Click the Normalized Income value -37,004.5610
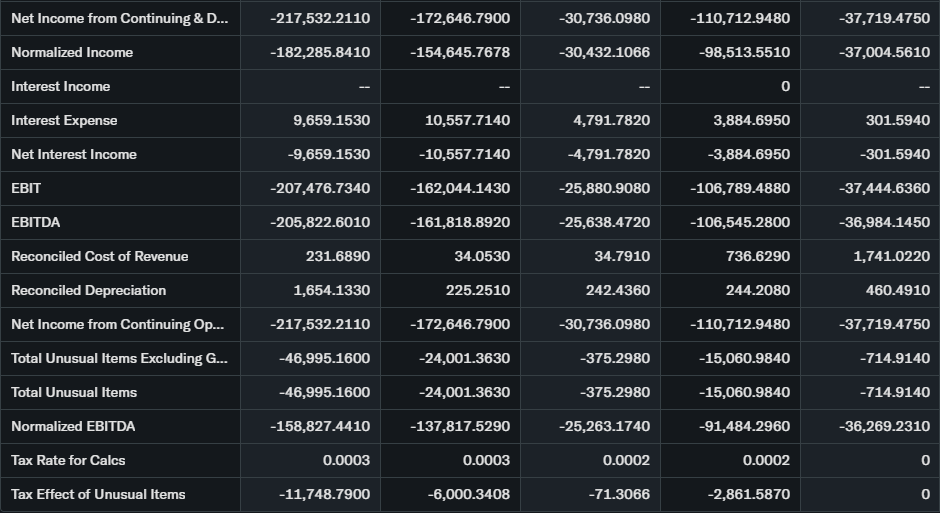940x513 pixels. click(885, 52)
